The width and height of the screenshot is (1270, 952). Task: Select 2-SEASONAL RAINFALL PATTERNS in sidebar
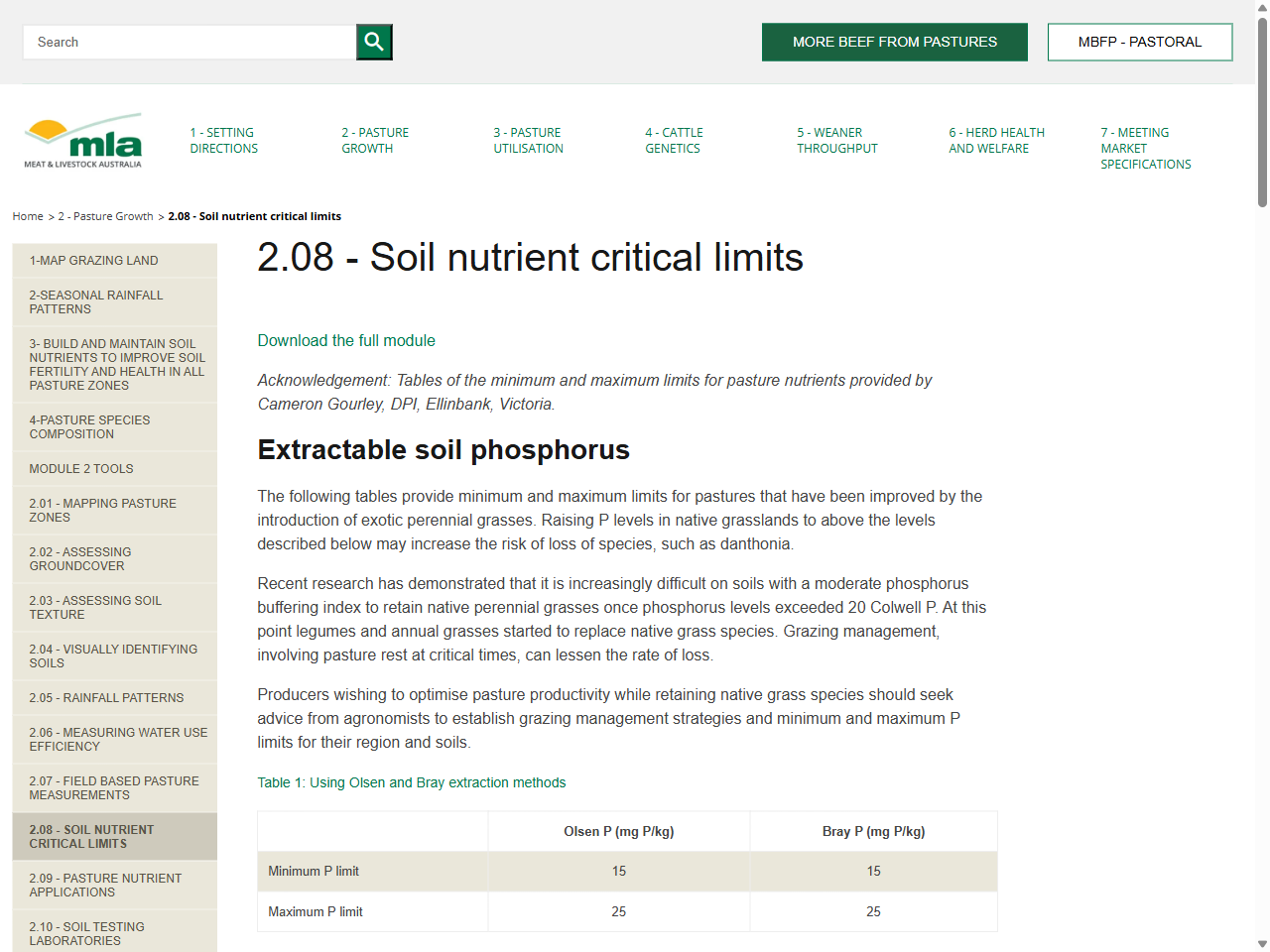pos(96,301)
